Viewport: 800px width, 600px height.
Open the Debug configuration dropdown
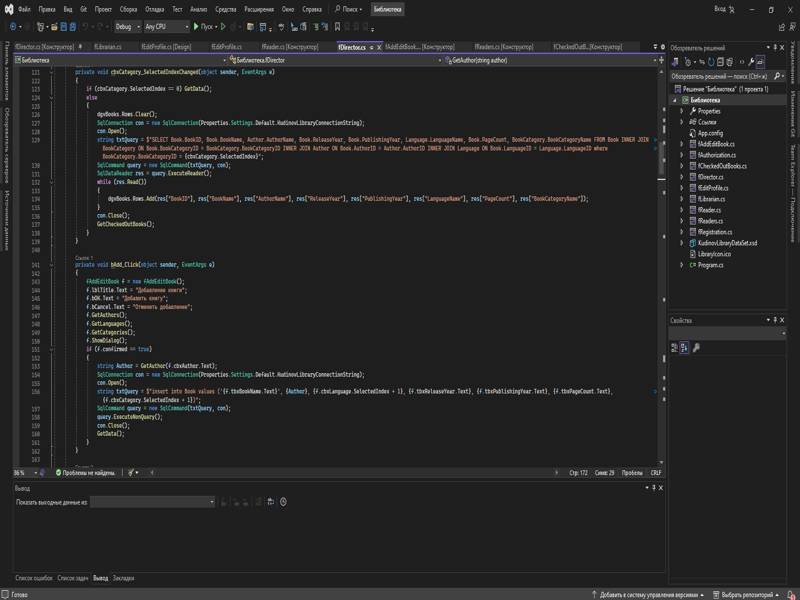click(126, 27)
